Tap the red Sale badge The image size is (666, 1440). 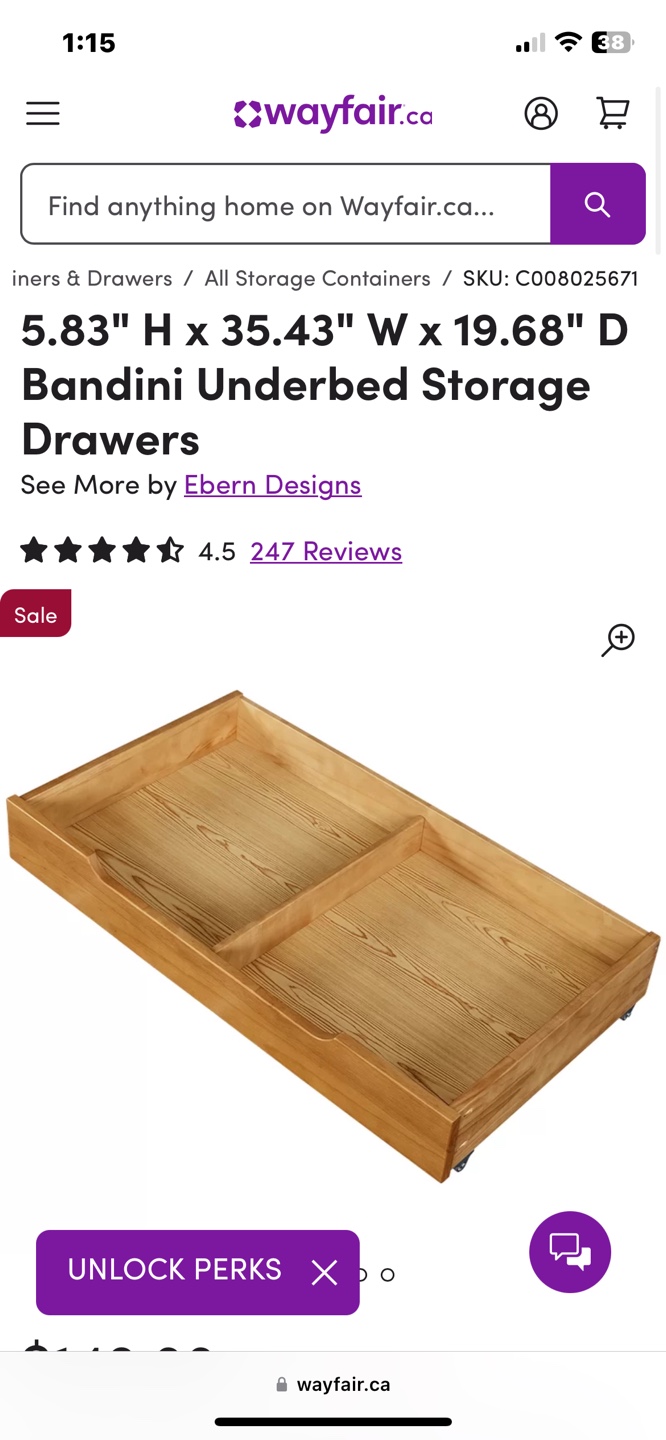(x=35, y=614)
